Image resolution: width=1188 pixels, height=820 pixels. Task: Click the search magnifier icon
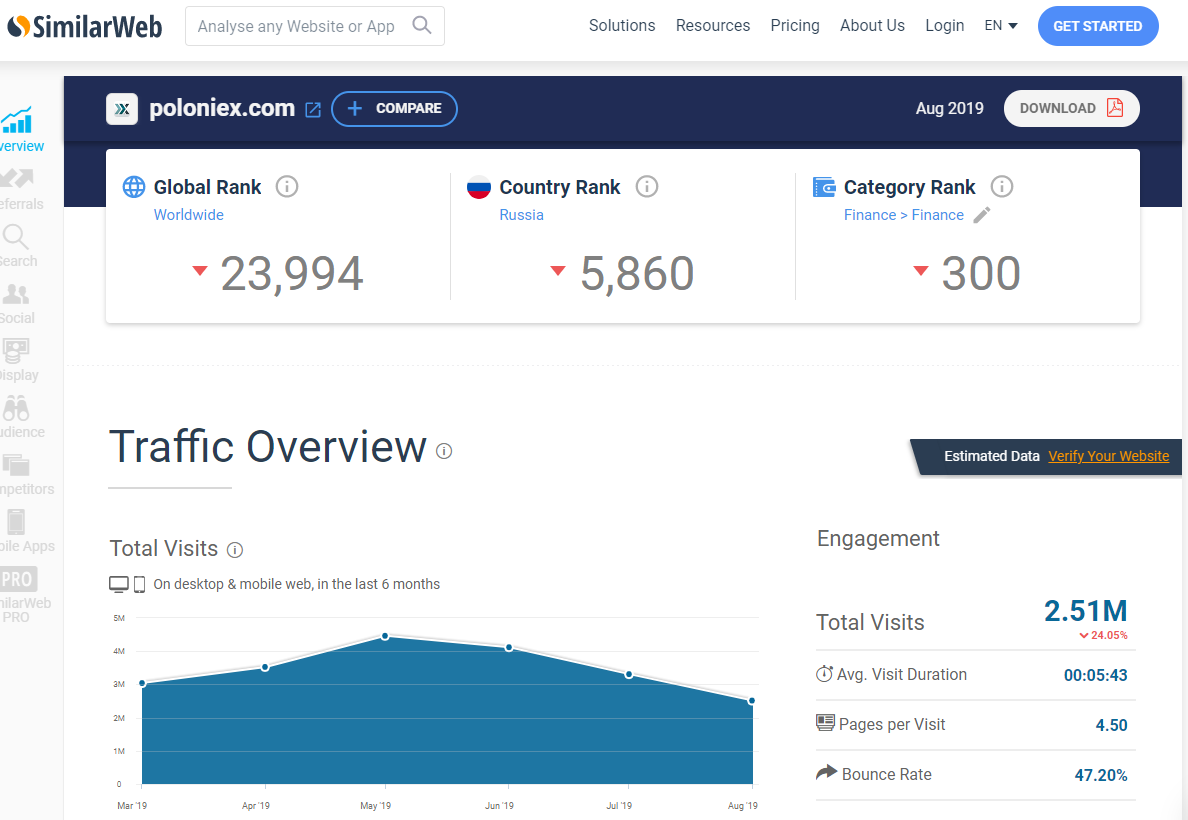coord(422,26)
